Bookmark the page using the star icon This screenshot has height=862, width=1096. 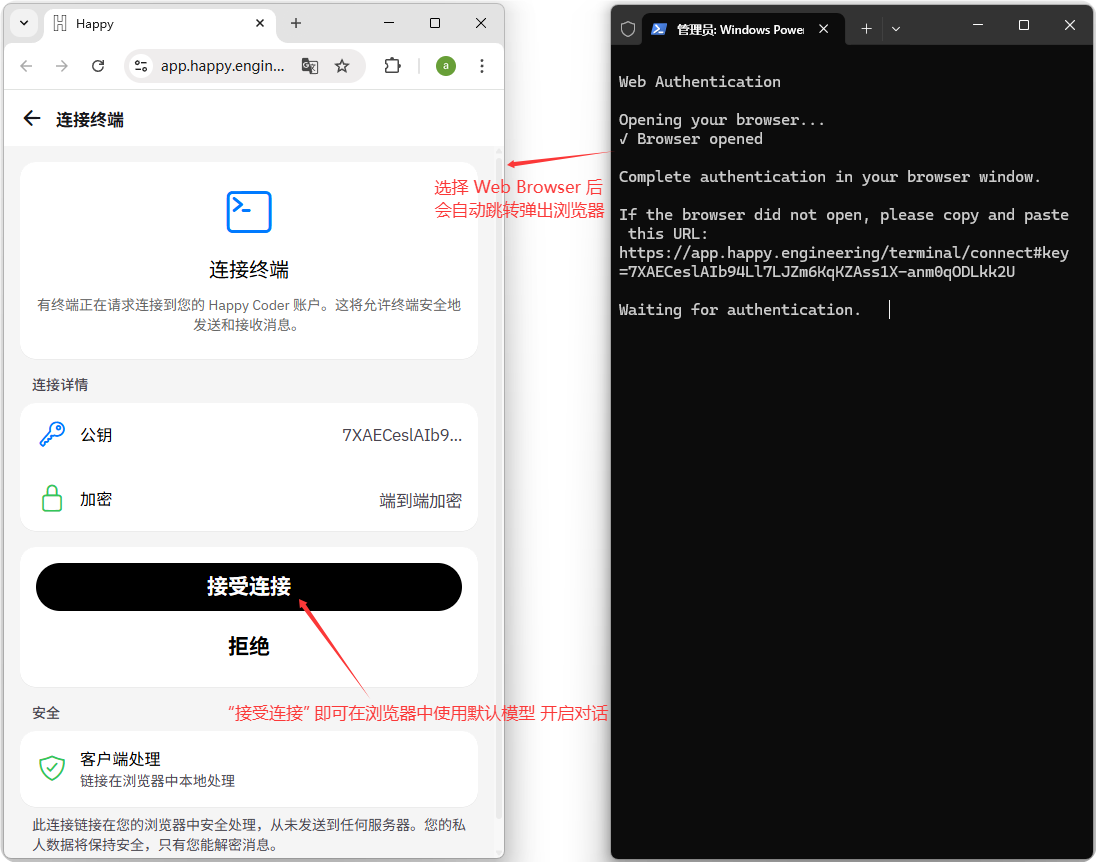tap(342, 66)
